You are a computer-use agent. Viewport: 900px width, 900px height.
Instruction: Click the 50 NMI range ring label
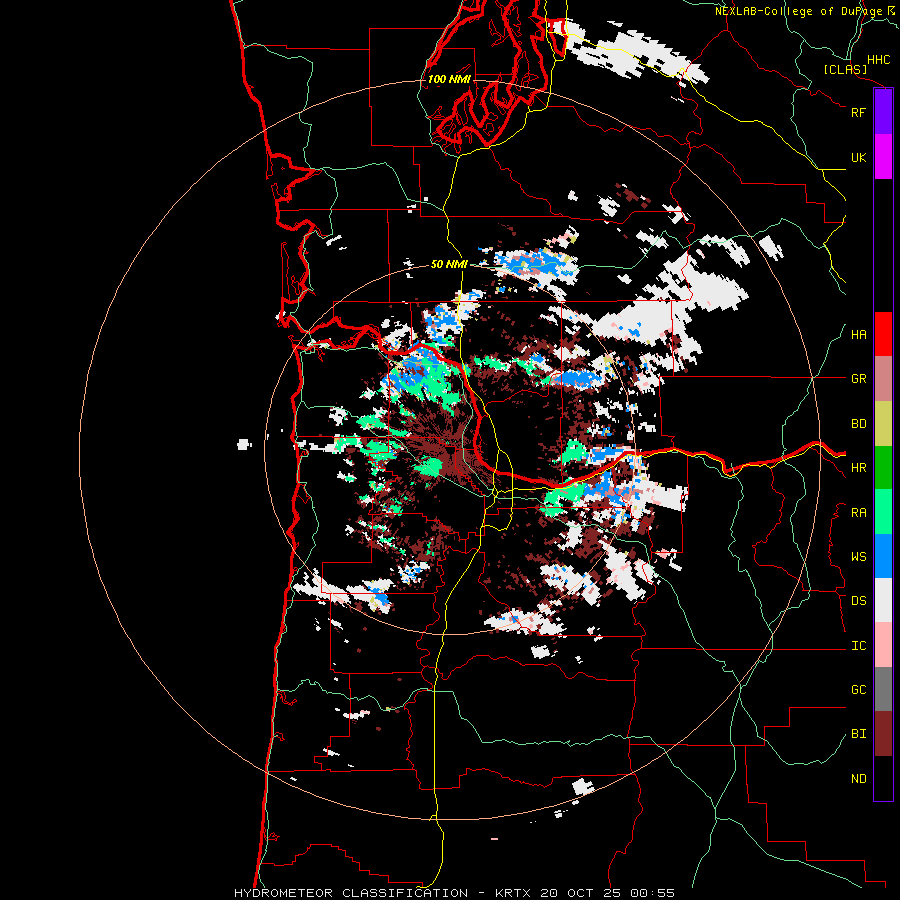(x=449, y=264)
